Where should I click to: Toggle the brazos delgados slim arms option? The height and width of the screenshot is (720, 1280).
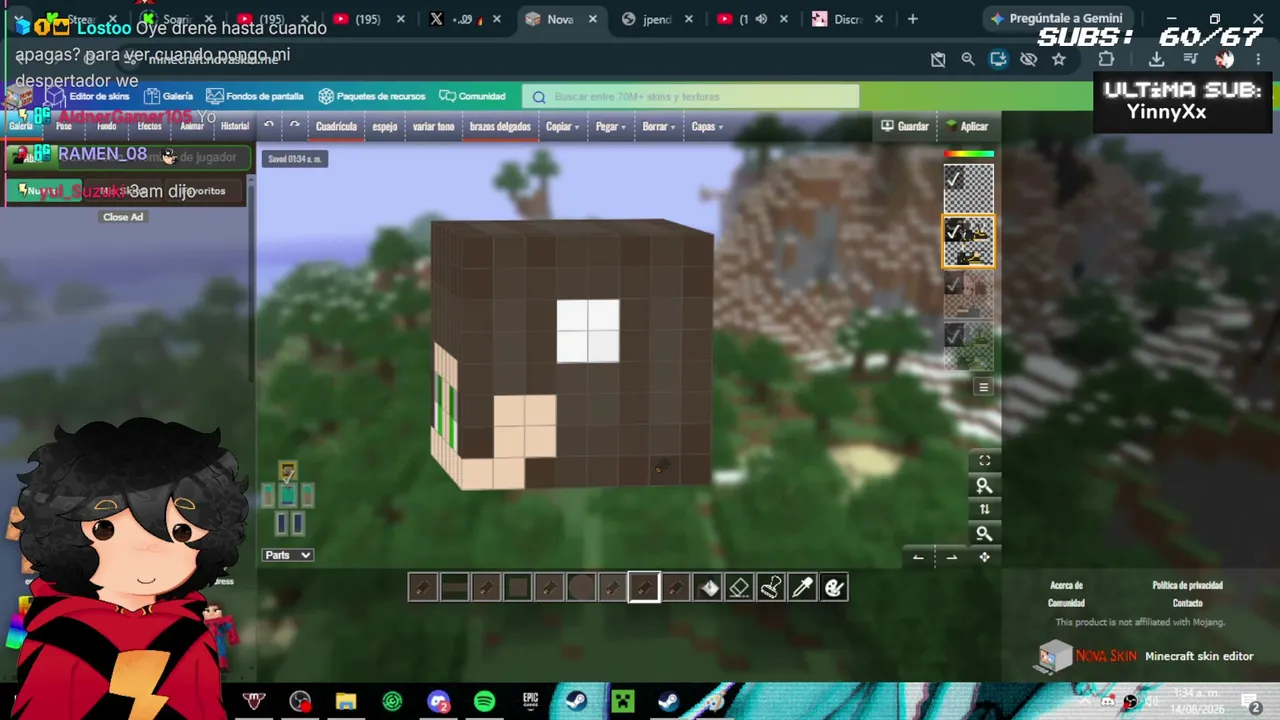pos(500,126)
